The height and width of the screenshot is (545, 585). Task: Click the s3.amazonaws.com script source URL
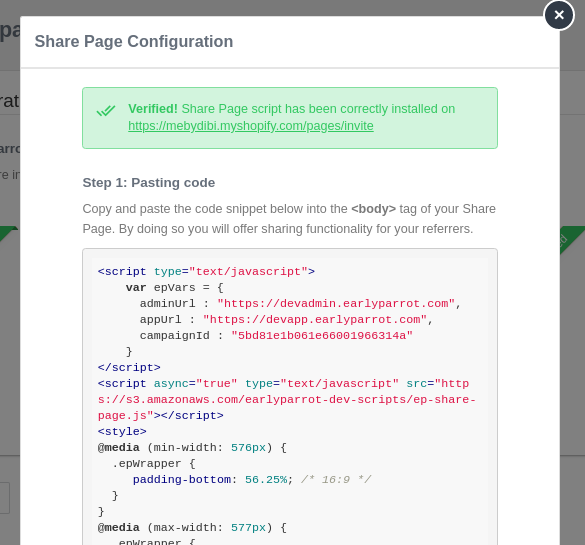tap(287, 400)
